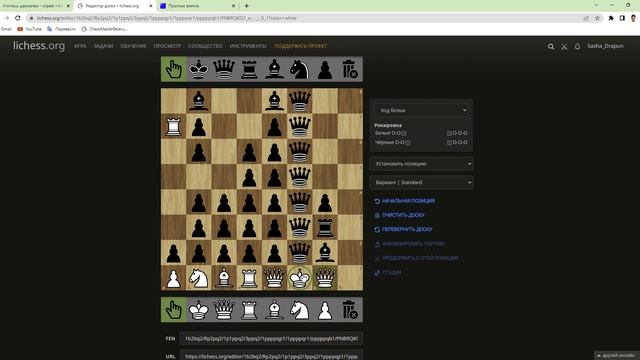Pick the black pawn from the top palette

(x=325, y=69)
